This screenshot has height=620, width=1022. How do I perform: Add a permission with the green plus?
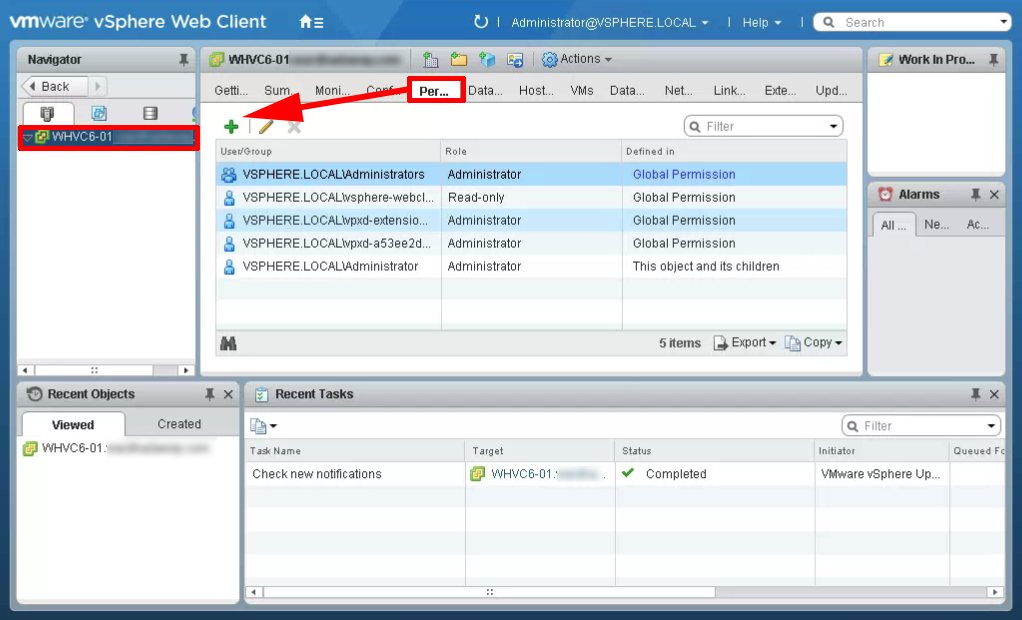[231, 126]
